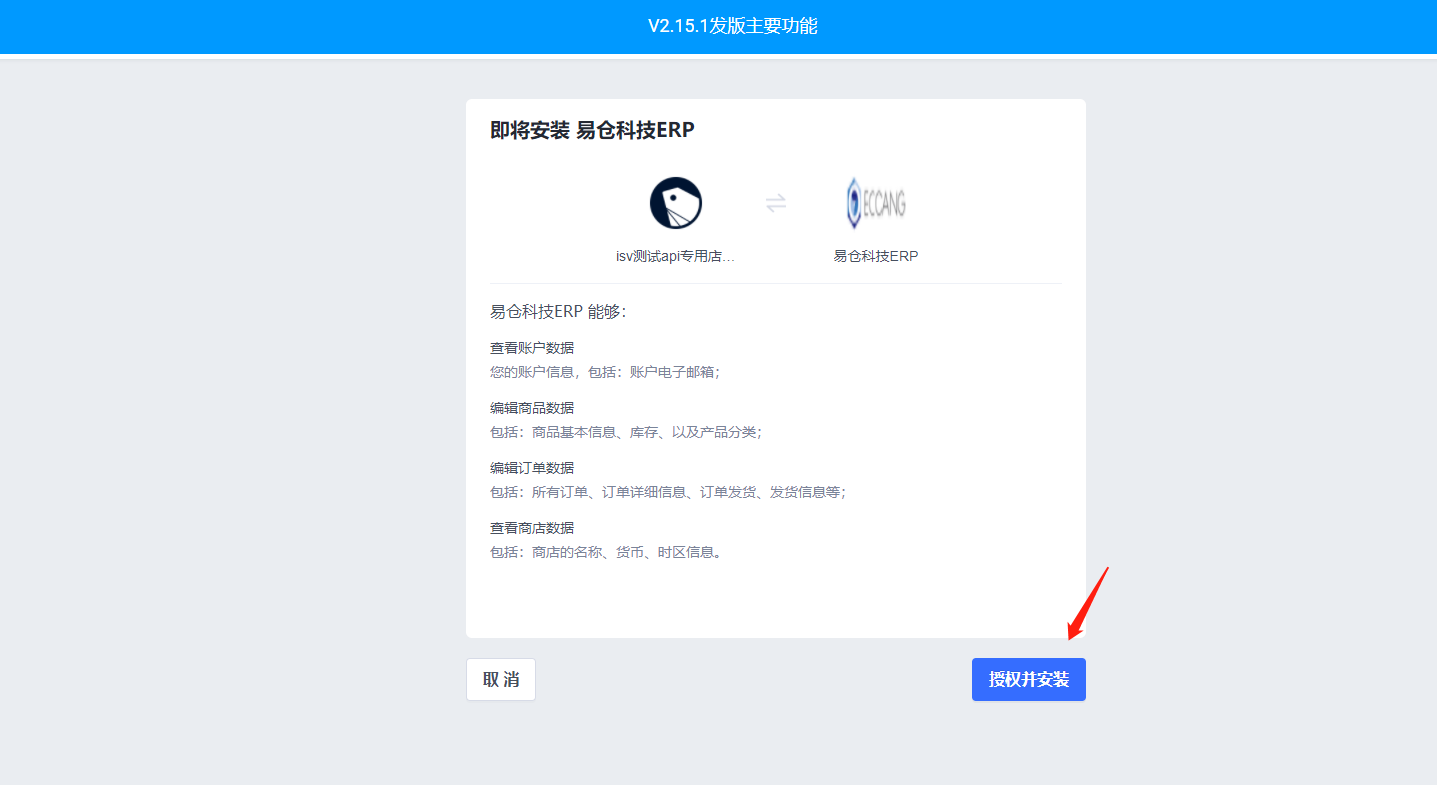Click the 商品基本信息、库存 description line

pyautogui.click(x=626, y=432)
